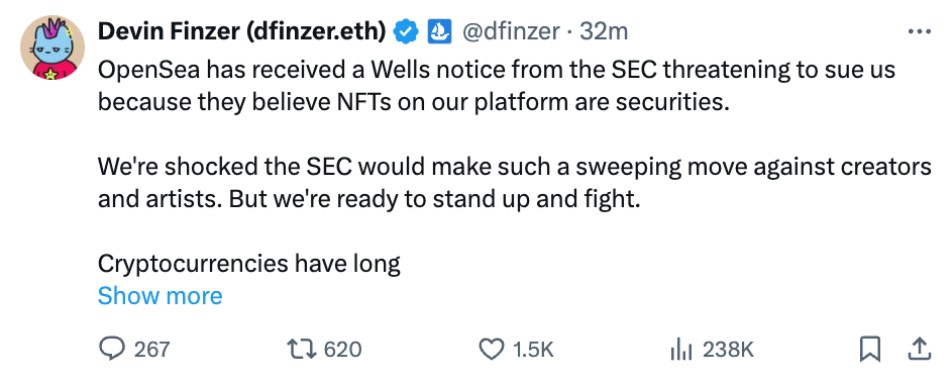Open Devin Finzer's profile avatar
This screenshot has height=377, width=951.
coord(52,48)
